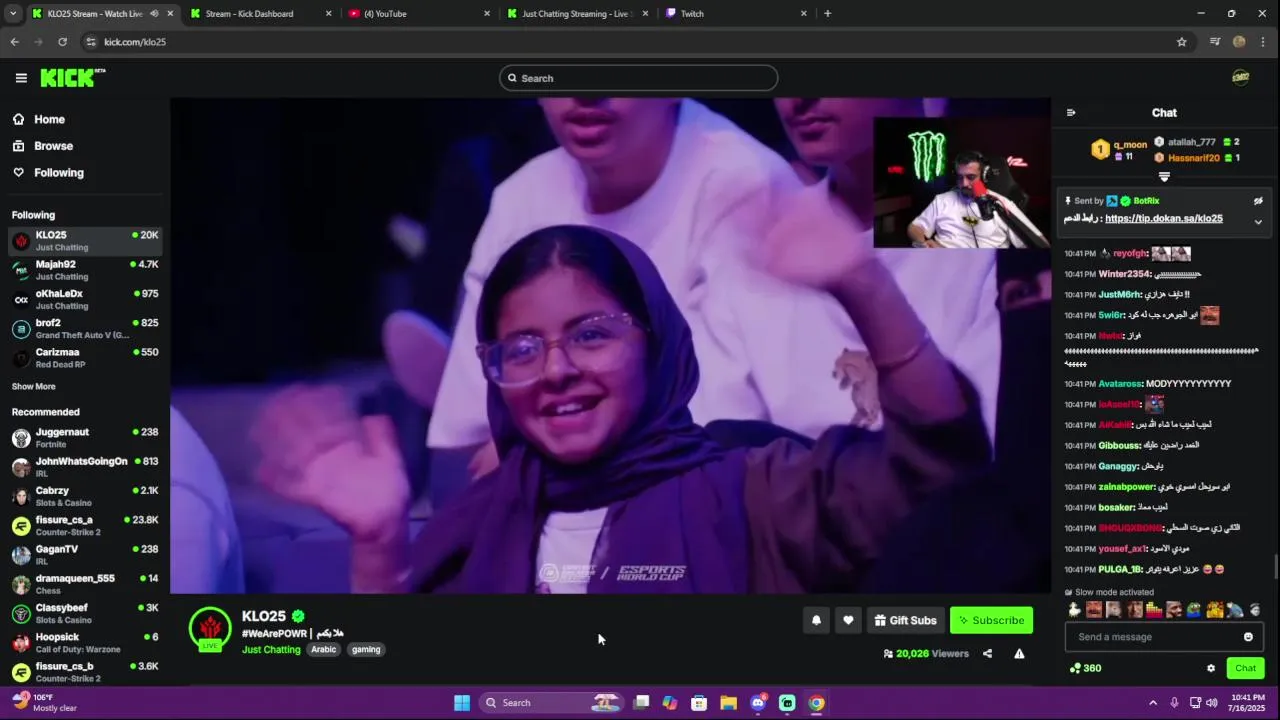The image size is (1280, 720).
Task: Open File Explorer from taskbar
Action: click(728, 703)
